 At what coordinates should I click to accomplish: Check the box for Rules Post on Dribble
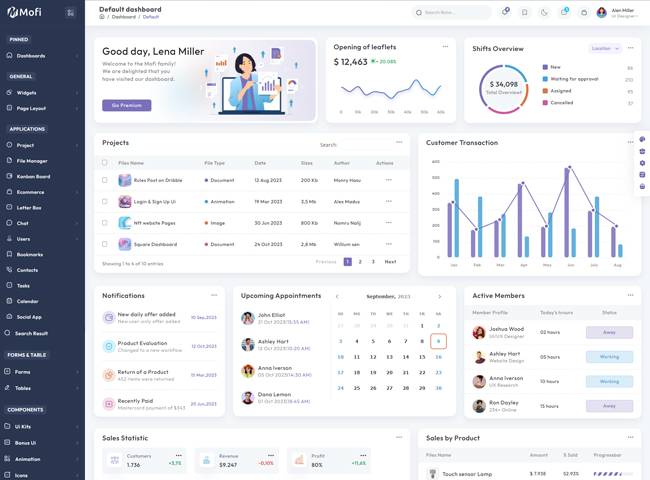(x=105, y=180)
